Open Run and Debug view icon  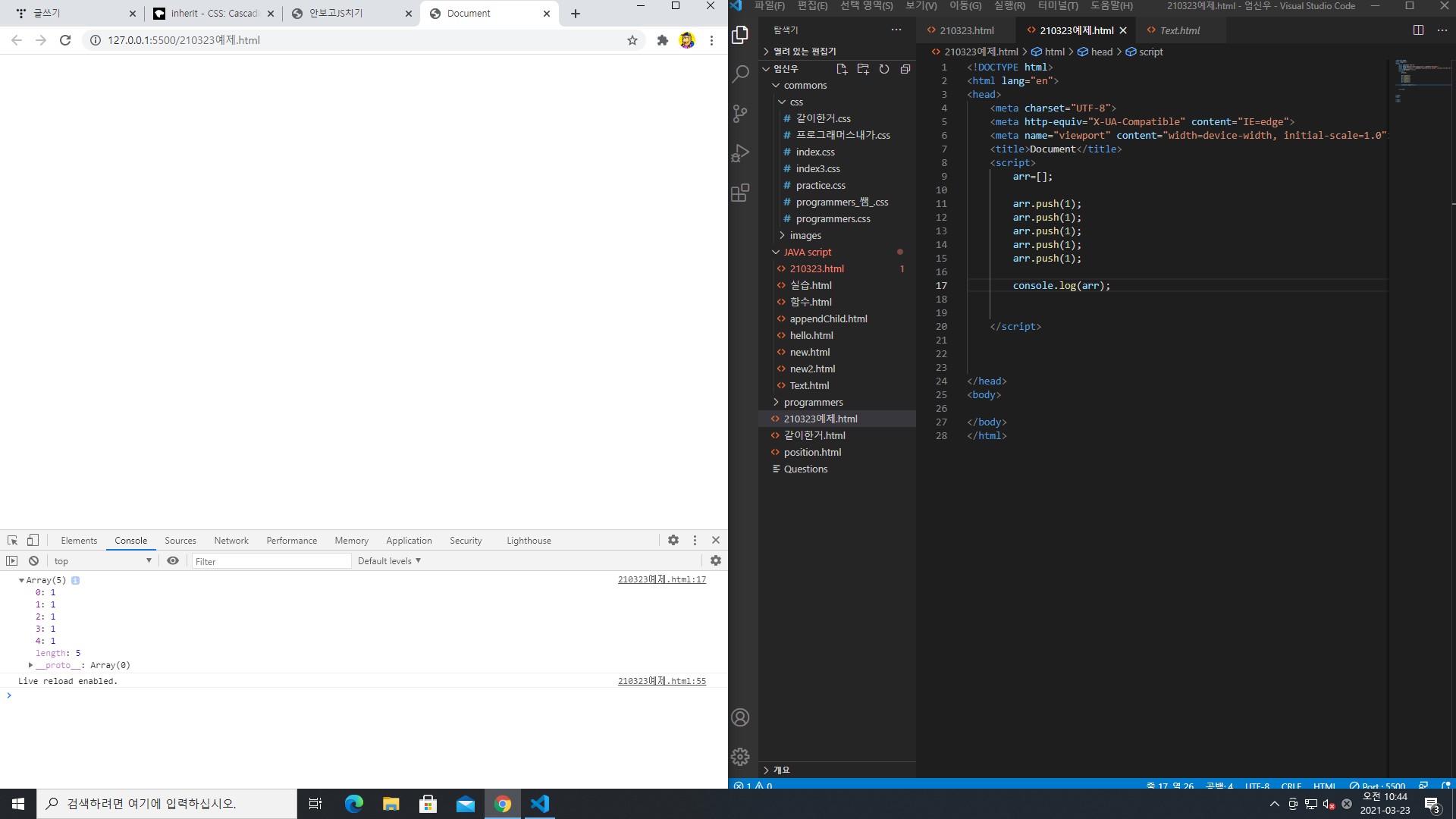click(740, 153)
